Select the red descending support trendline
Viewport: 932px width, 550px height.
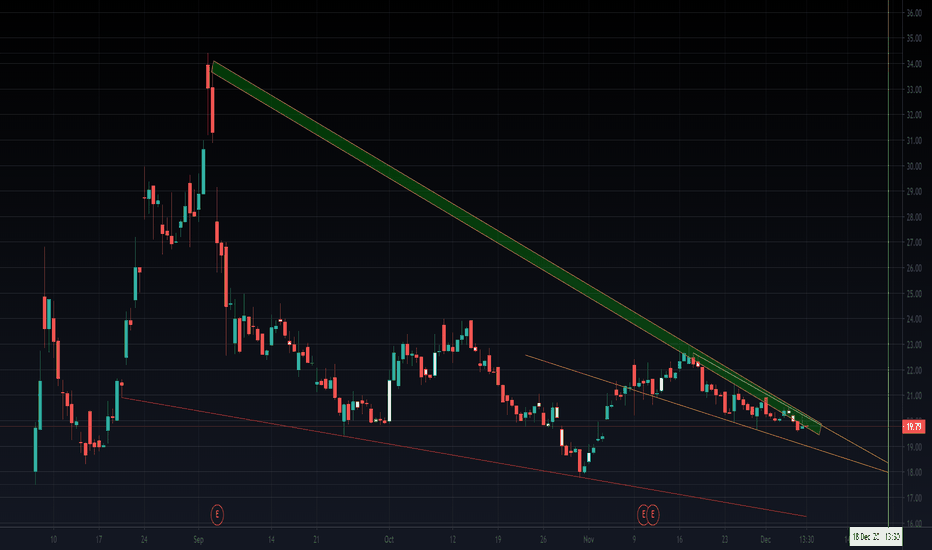tap(464, 457)
